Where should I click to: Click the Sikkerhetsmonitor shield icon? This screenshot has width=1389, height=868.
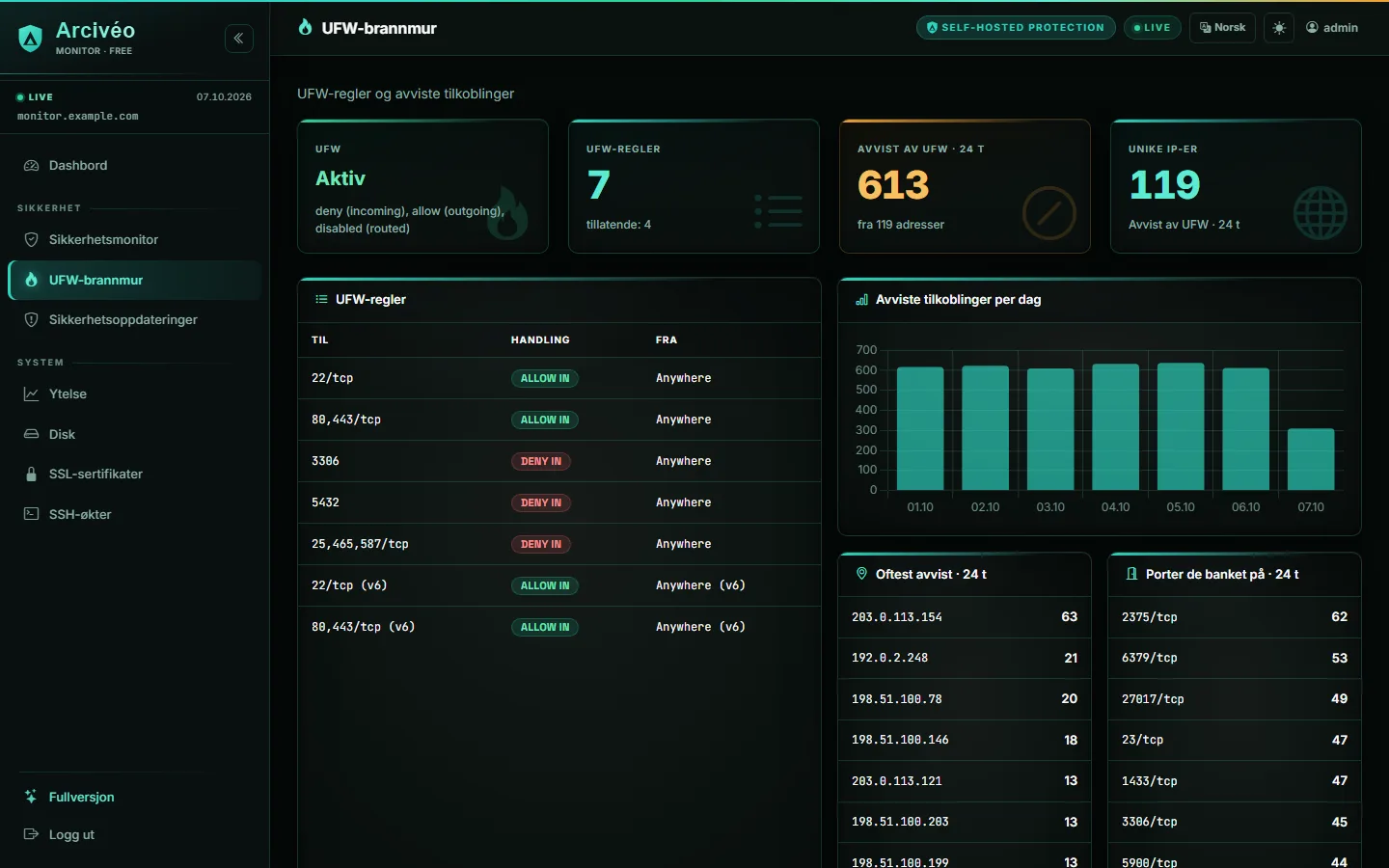pyautogui.click(x=31, y=239)
